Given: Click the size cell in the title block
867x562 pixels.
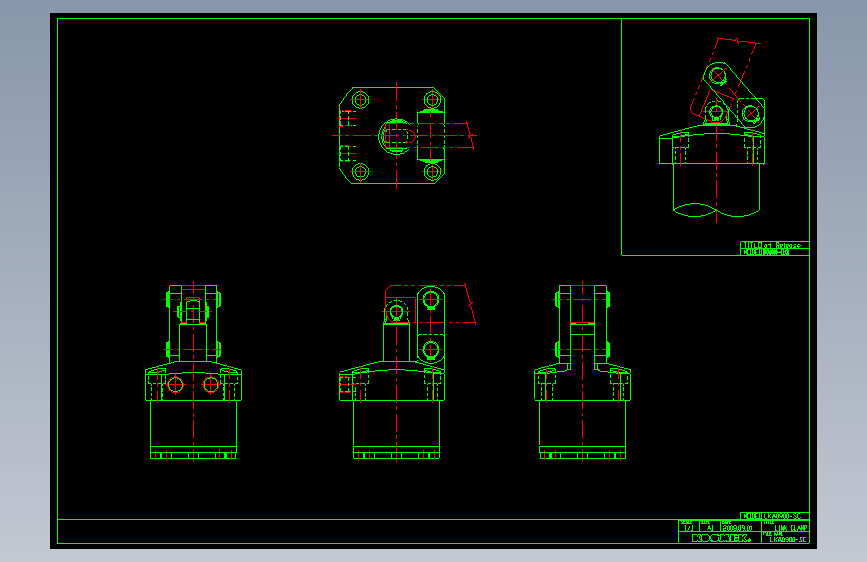Looking at the screenshot, I should (x=709, y=526).
